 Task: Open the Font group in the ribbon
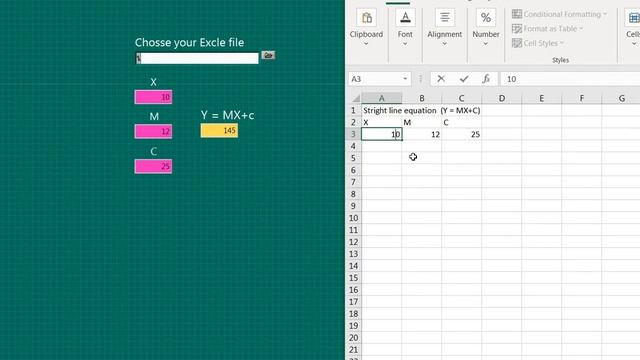(405, 28)
